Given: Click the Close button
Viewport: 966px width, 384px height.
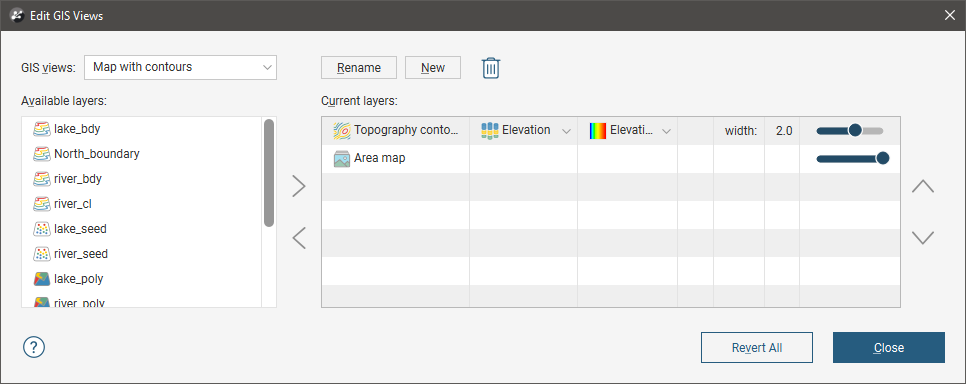Looking at the screenshot, I should pyautogui.click(x=888, y=348).
